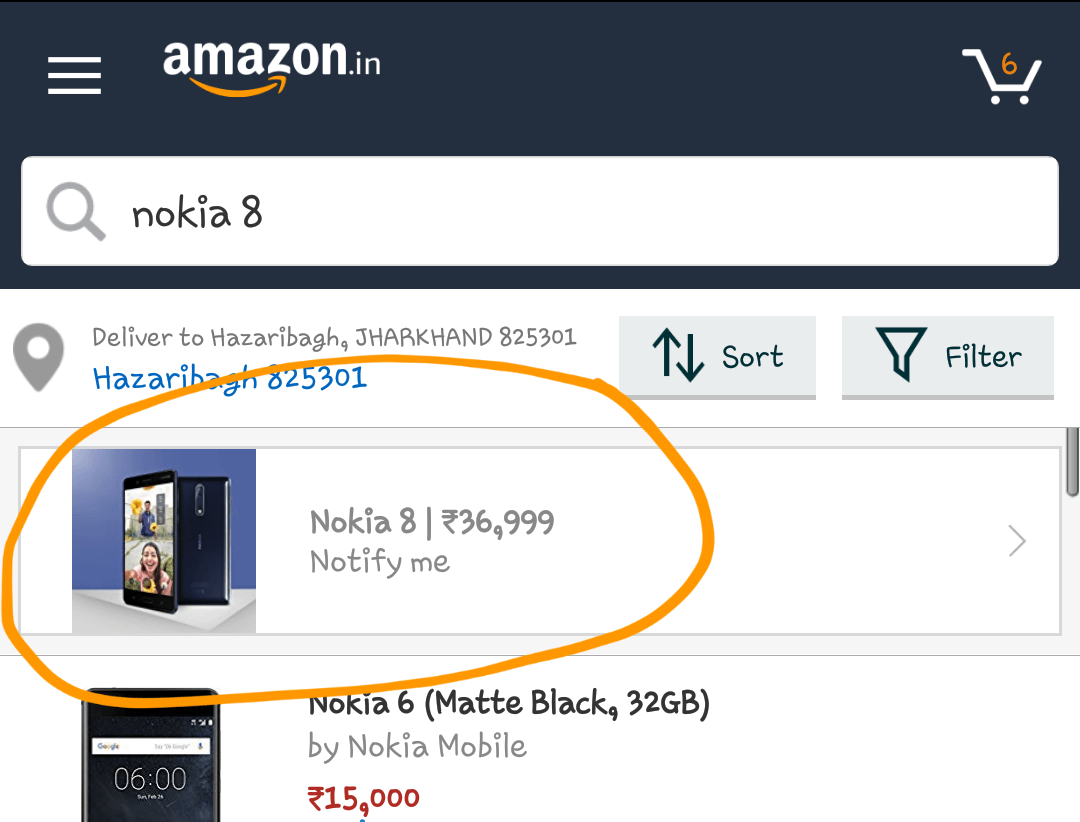Click into the search field containing nokia 8
Viewport: 1080px width, 822px height.
(x=540, y=211)
